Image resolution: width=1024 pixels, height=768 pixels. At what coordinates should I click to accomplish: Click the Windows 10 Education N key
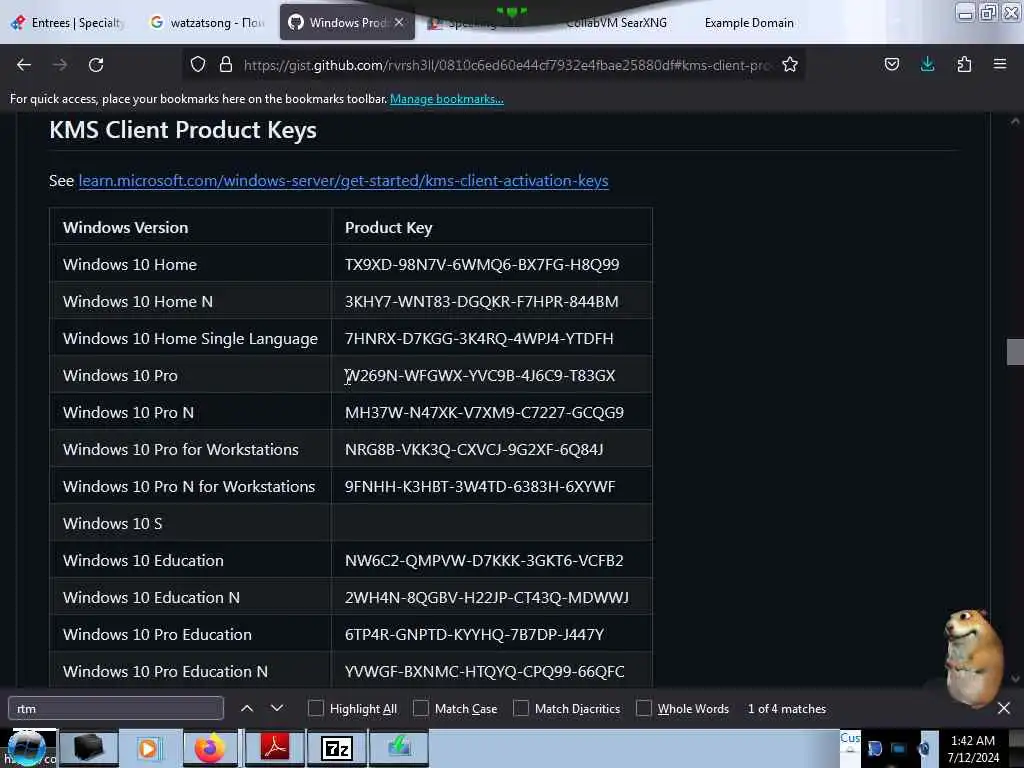487,598
